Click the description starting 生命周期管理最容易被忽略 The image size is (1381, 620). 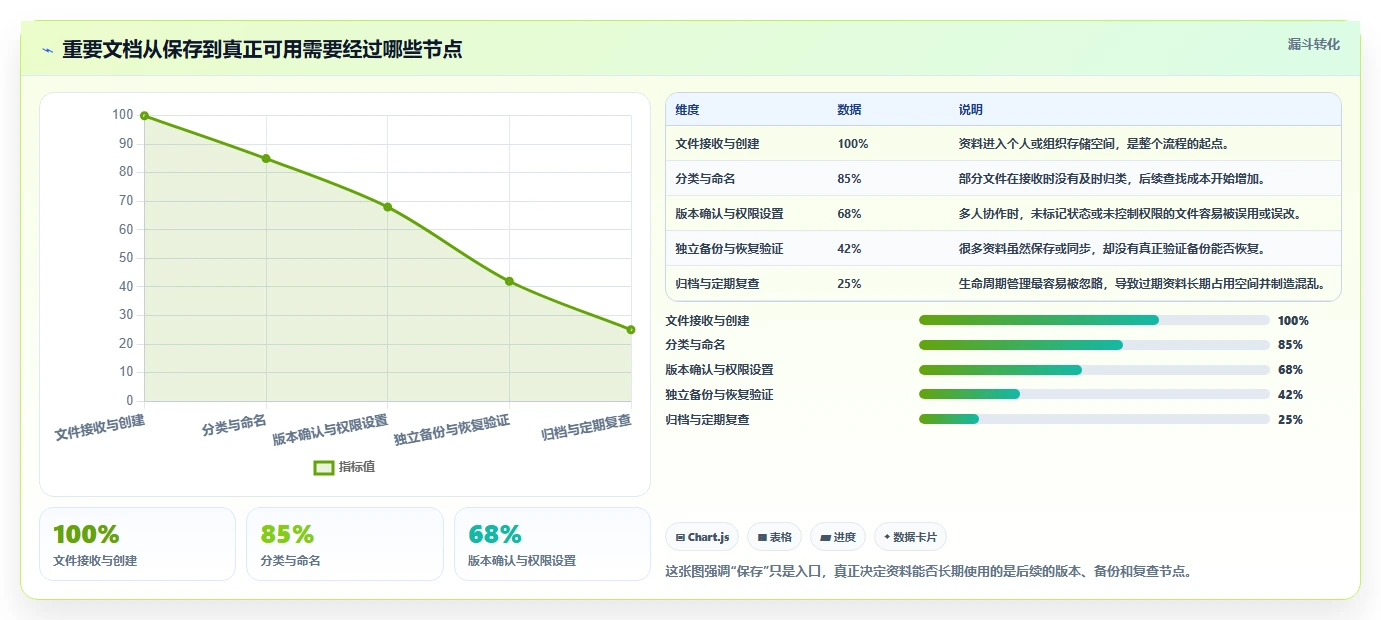pos(1142,284)
